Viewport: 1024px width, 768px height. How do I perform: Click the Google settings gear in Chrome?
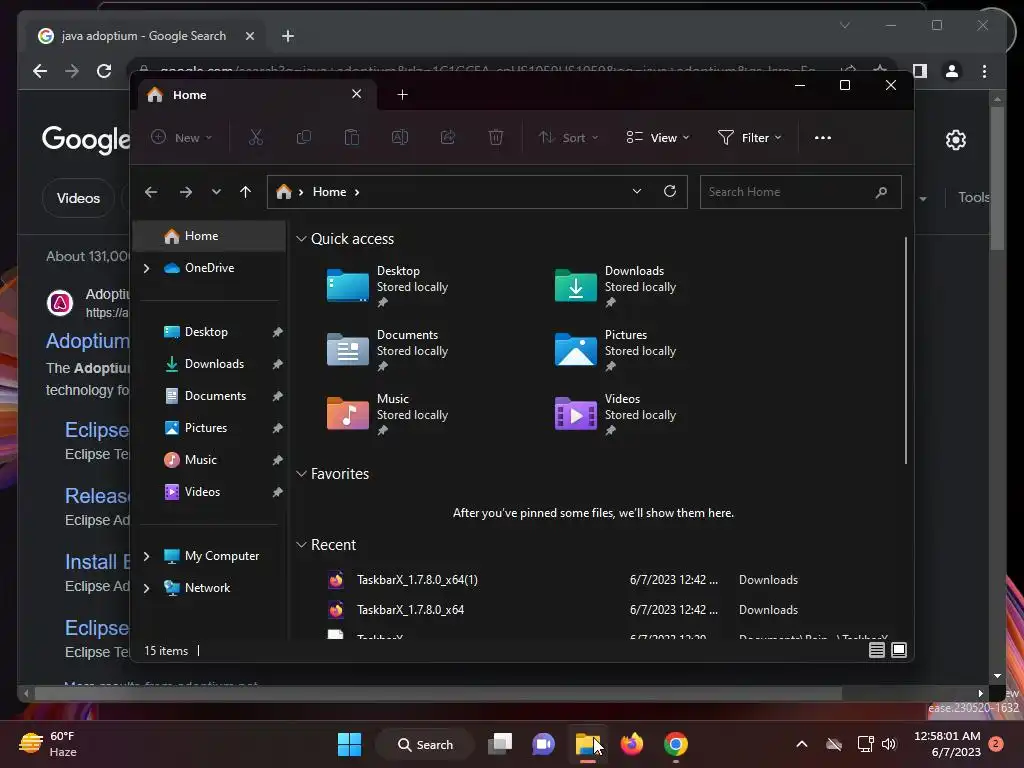coord(955,140)
